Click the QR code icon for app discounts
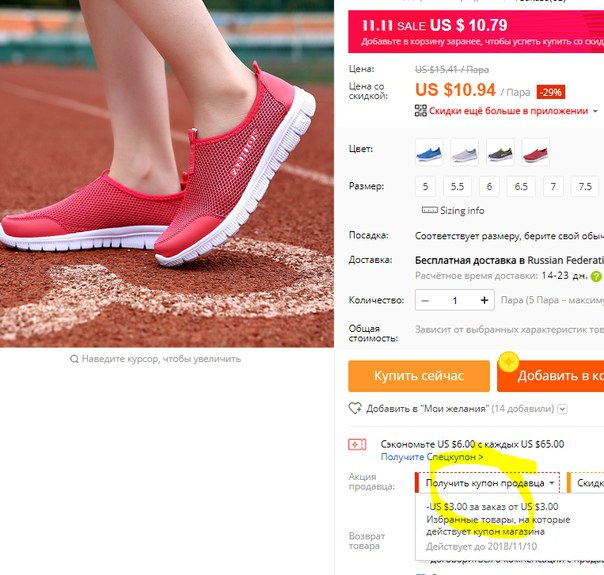604x575 pixels. point(421,111)
